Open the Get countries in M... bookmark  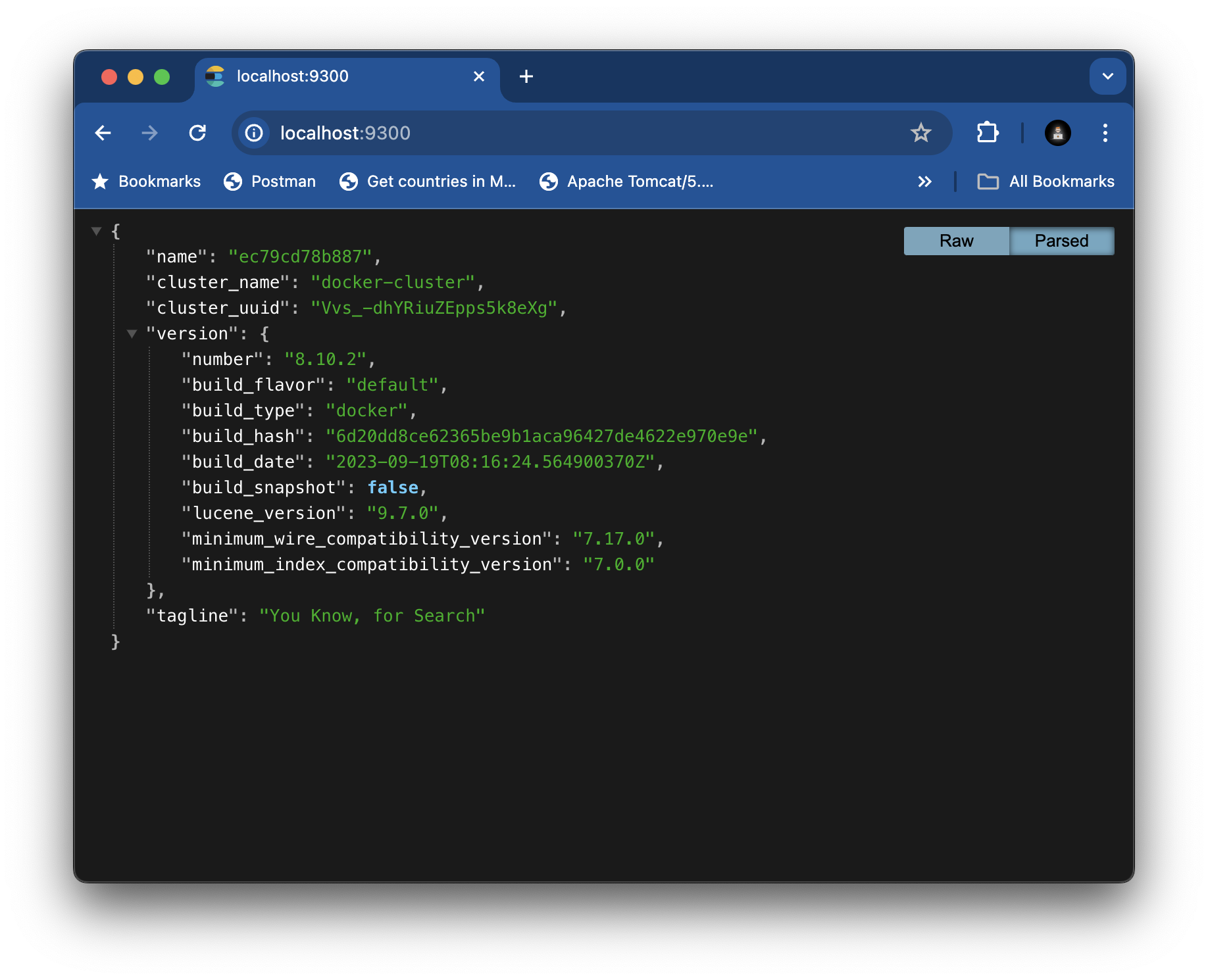[428, 182]
